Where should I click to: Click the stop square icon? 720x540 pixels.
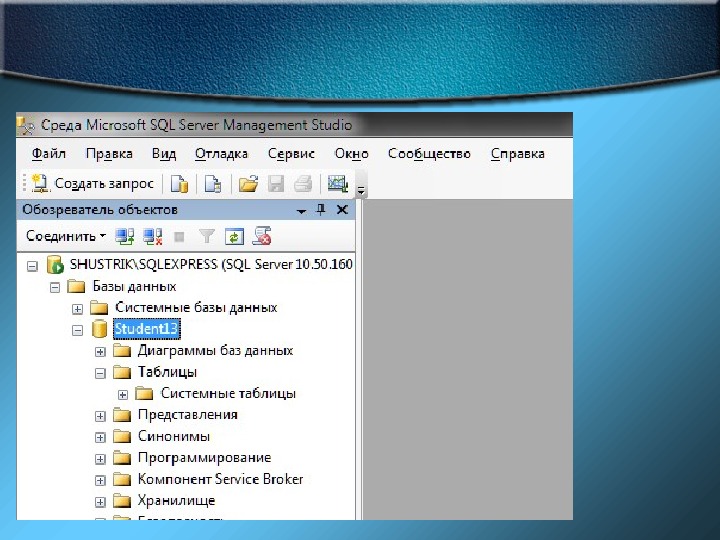coord(179,236)
